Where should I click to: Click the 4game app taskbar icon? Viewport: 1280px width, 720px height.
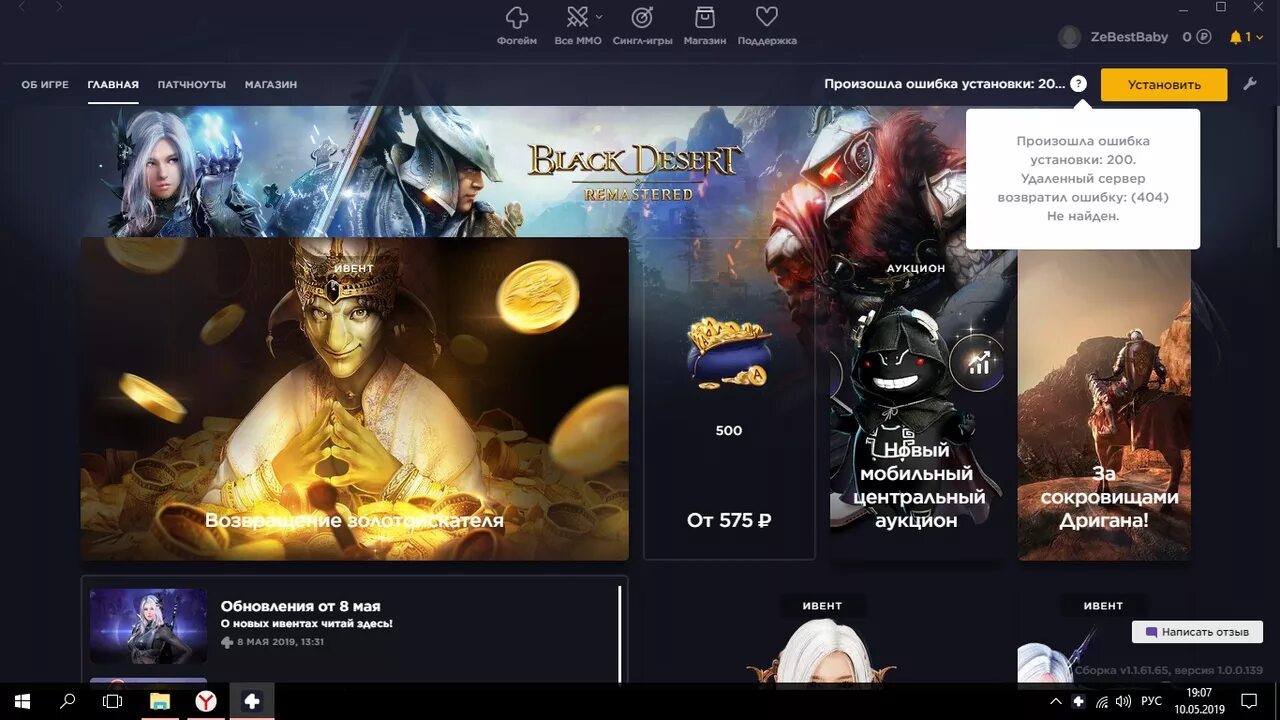[x=252, y=702]
